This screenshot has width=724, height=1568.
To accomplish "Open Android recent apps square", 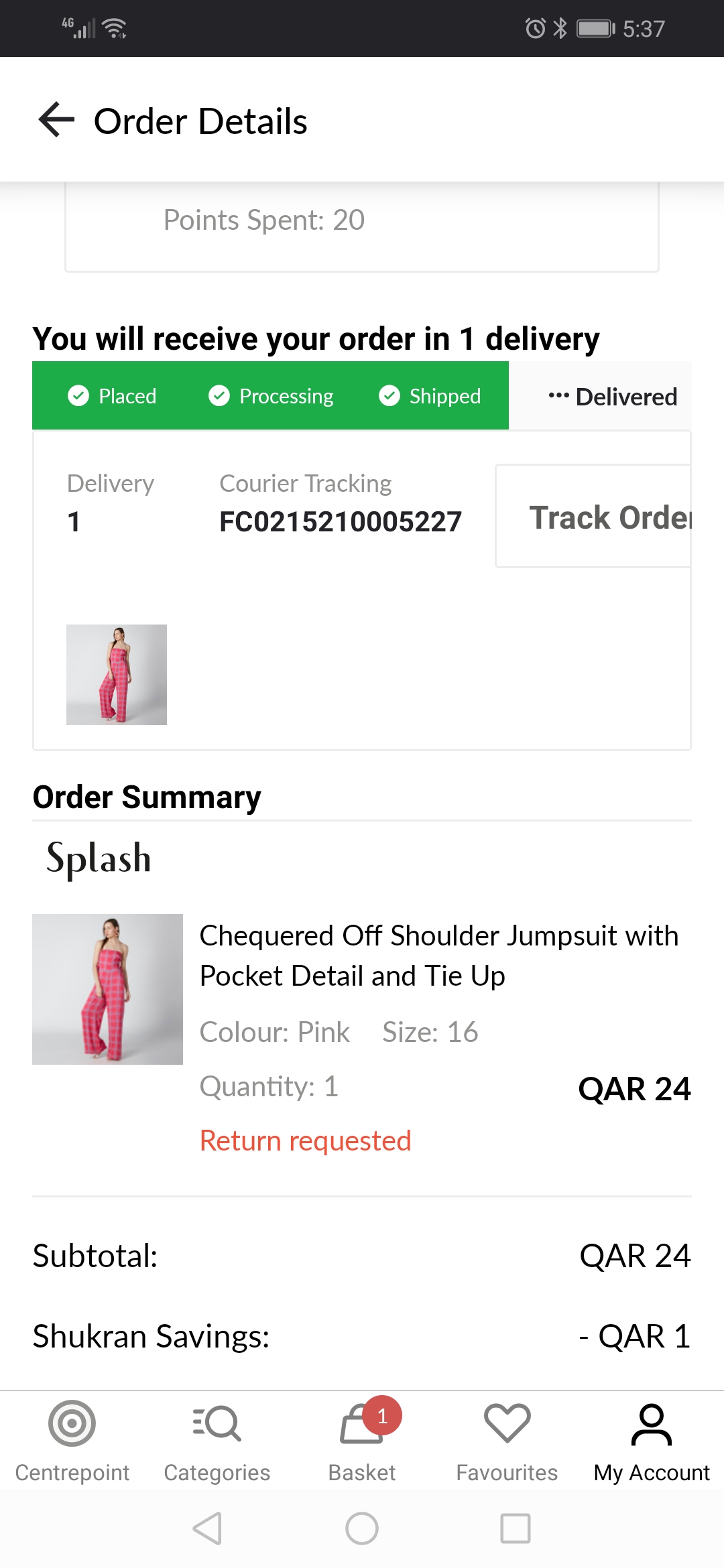I will [x=515, y=1528].
